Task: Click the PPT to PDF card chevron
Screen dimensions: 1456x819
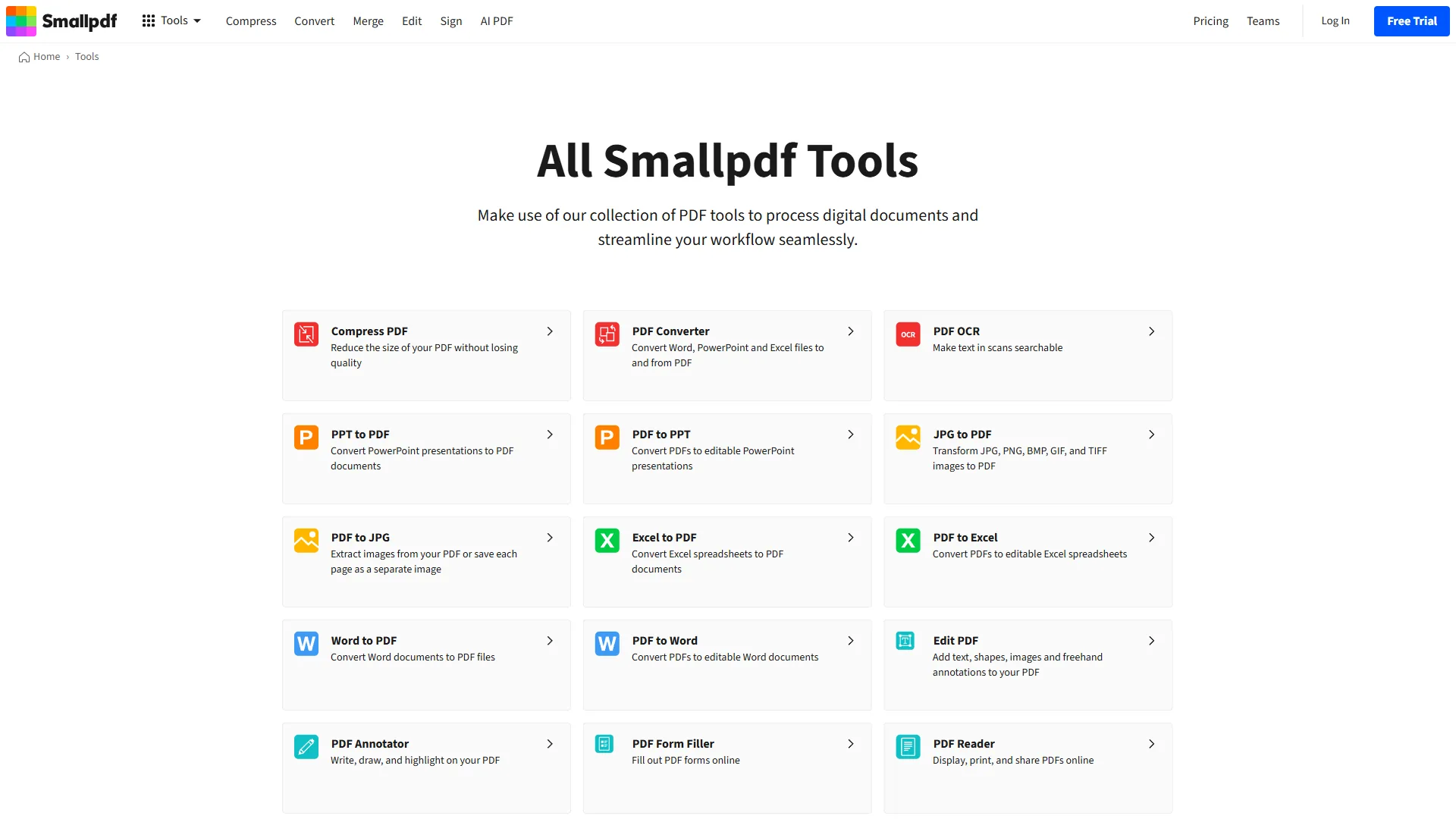Action: [x=550, y=435]
